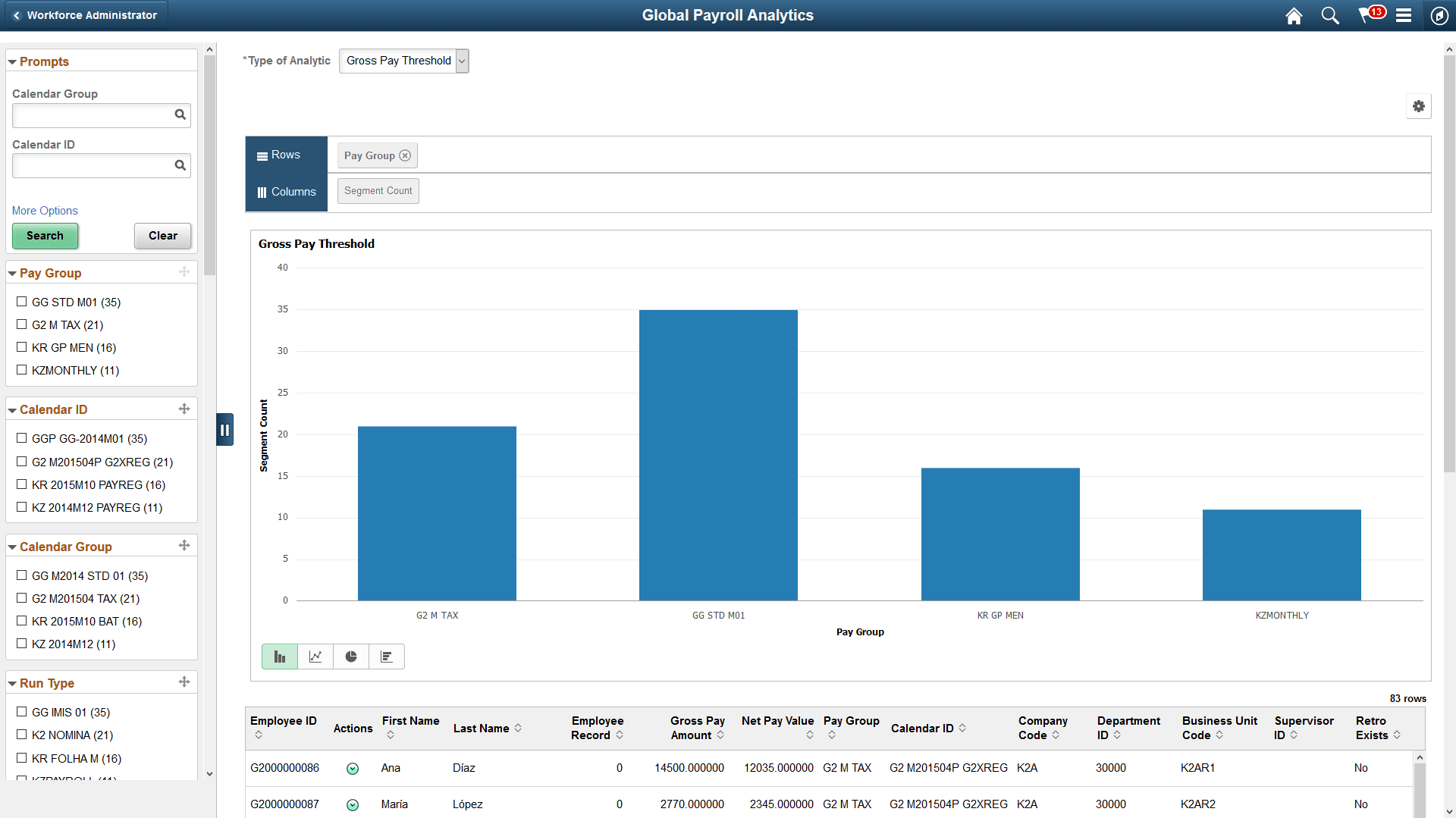Switch to horizontal bar chart
The height and width of the screenshot is (818, 1456).
[x=387, y=656]
